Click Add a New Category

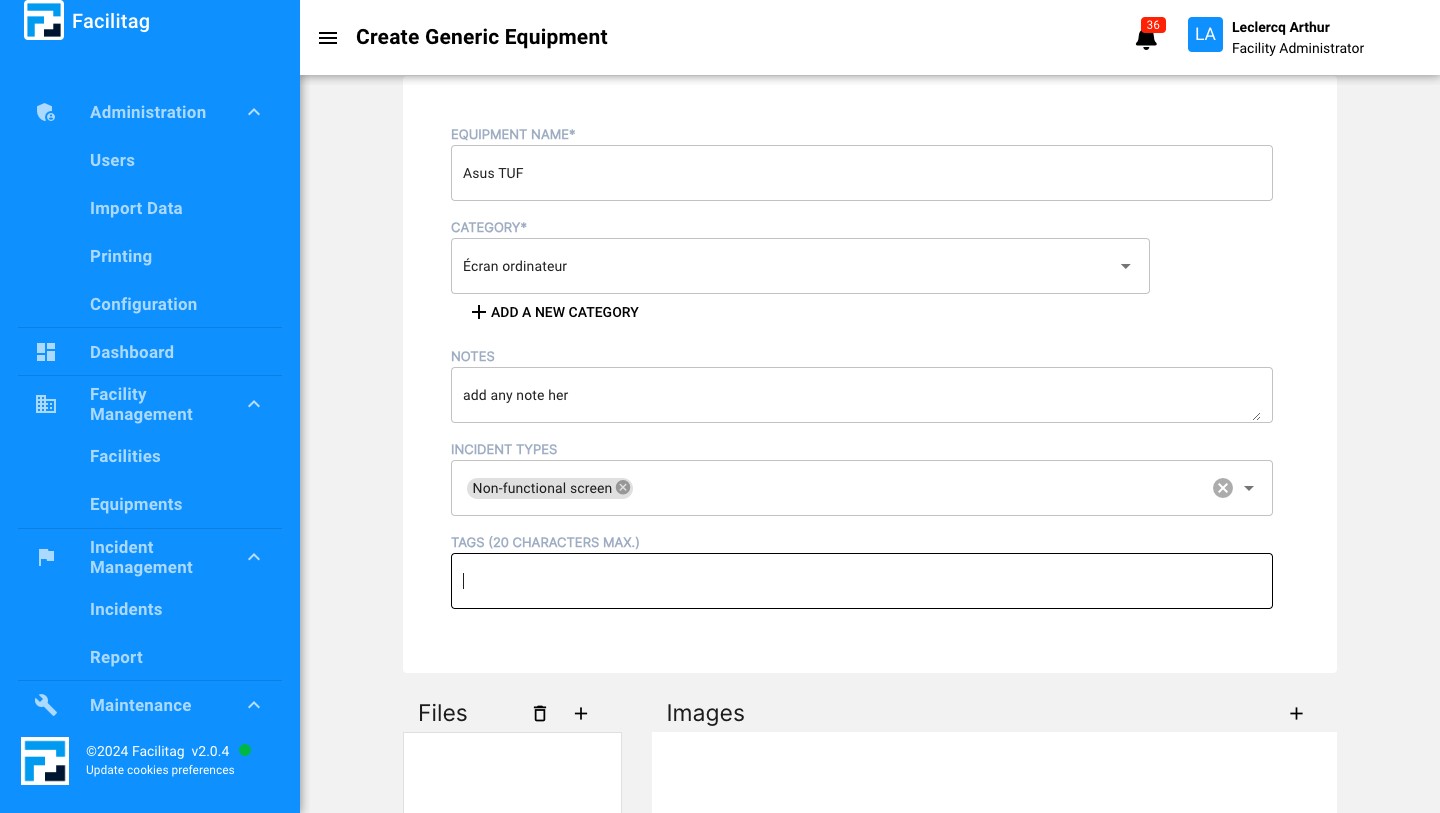tap(554, 312)
